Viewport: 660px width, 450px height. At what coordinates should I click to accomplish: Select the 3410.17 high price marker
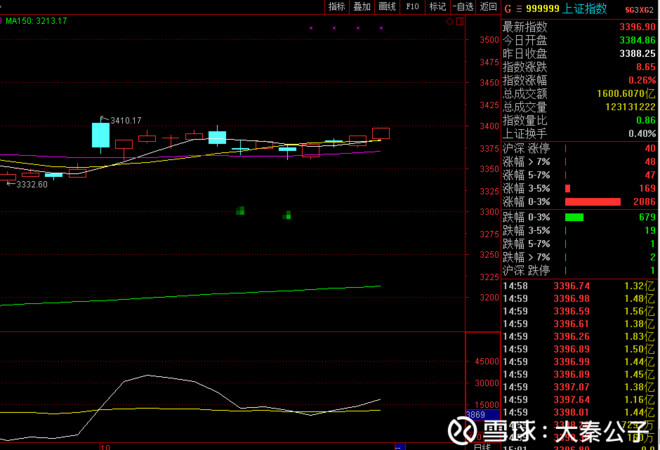pos(125,121)
